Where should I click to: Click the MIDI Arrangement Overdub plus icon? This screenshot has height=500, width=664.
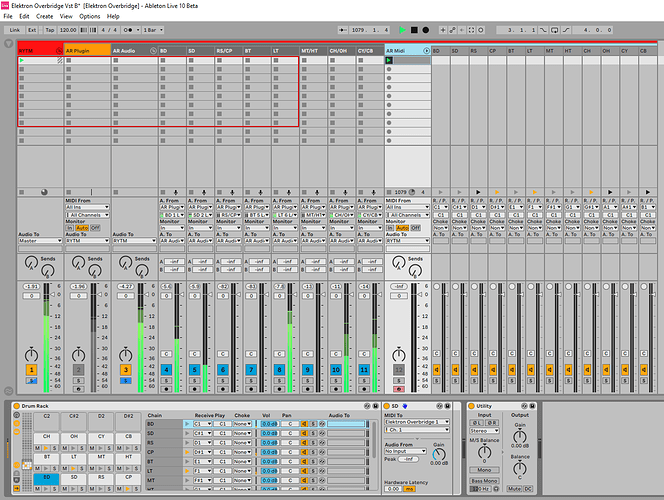click(443, 30)
